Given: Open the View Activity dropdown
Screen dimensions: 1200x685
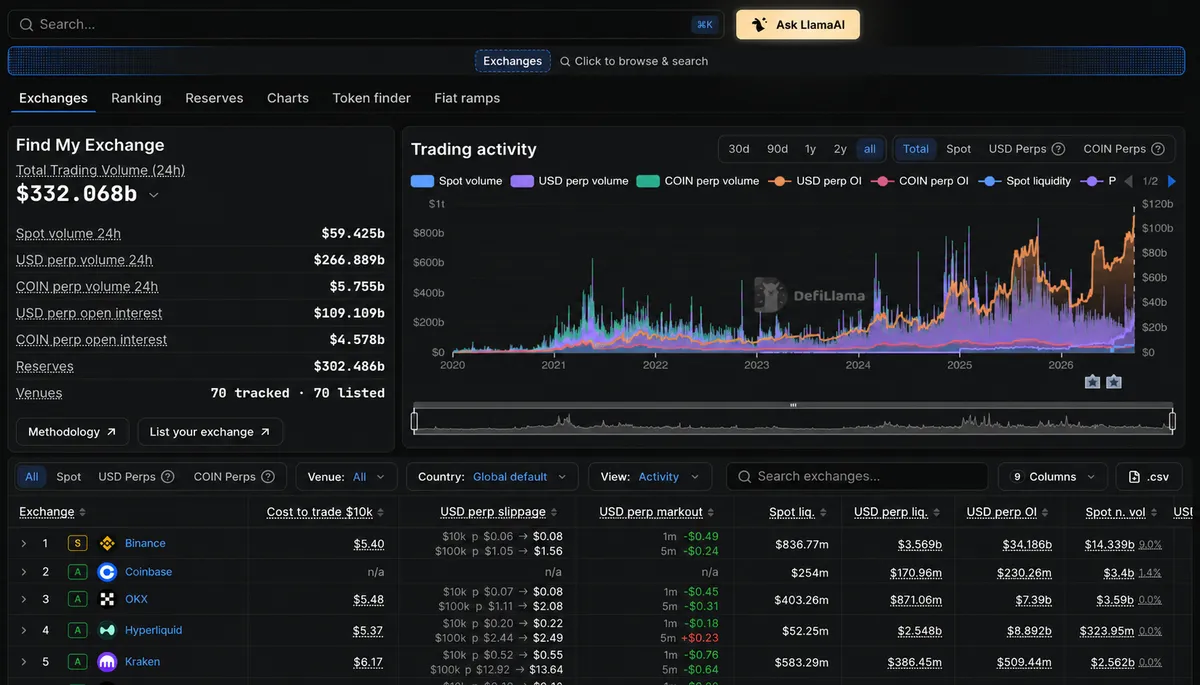Looking at the screenshot, I should coord(650,477).
